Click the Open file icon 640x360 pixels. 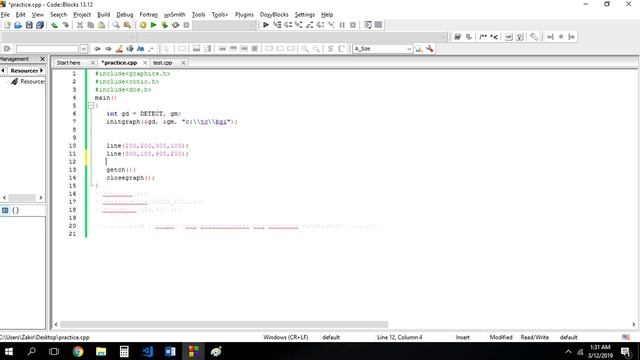point(18,25)
